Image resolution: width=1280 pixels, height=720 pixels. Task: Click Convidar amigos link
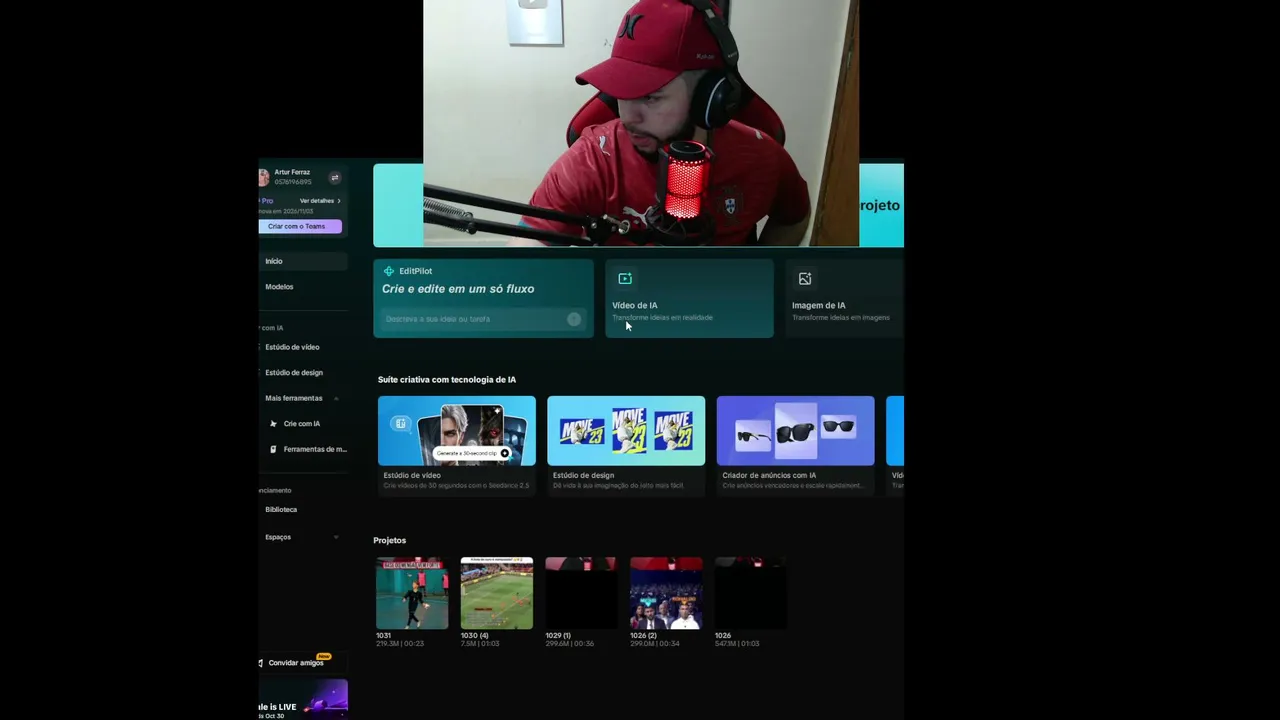tap(296, 663)
